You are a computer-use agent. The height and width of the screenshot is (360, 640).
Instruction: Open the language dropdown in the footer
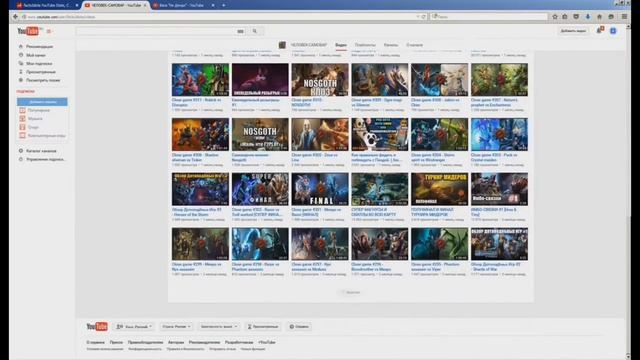coord(134,327)
